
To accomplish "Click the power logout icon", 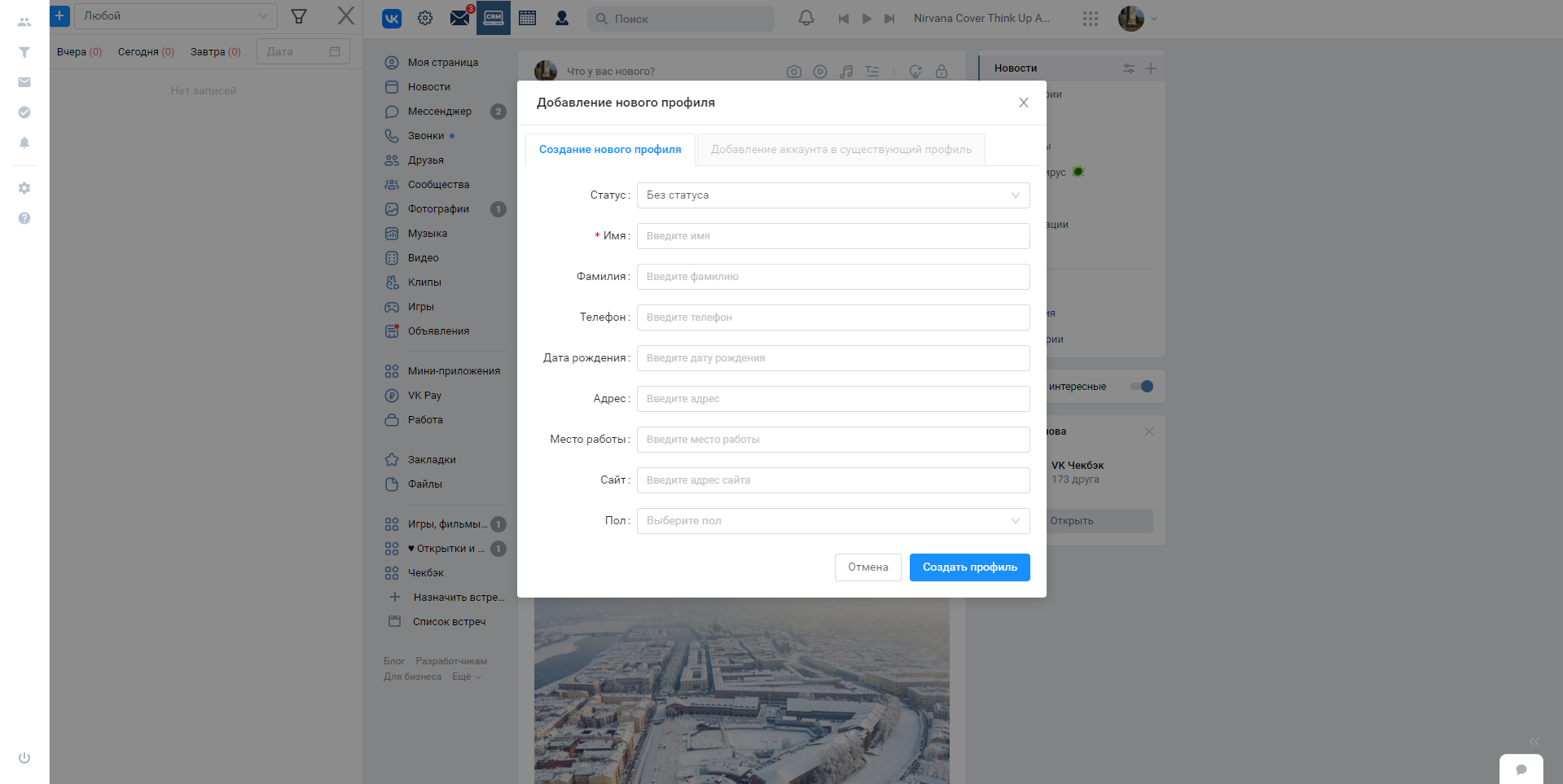I will pyautogui.click(x=24, y=758).
